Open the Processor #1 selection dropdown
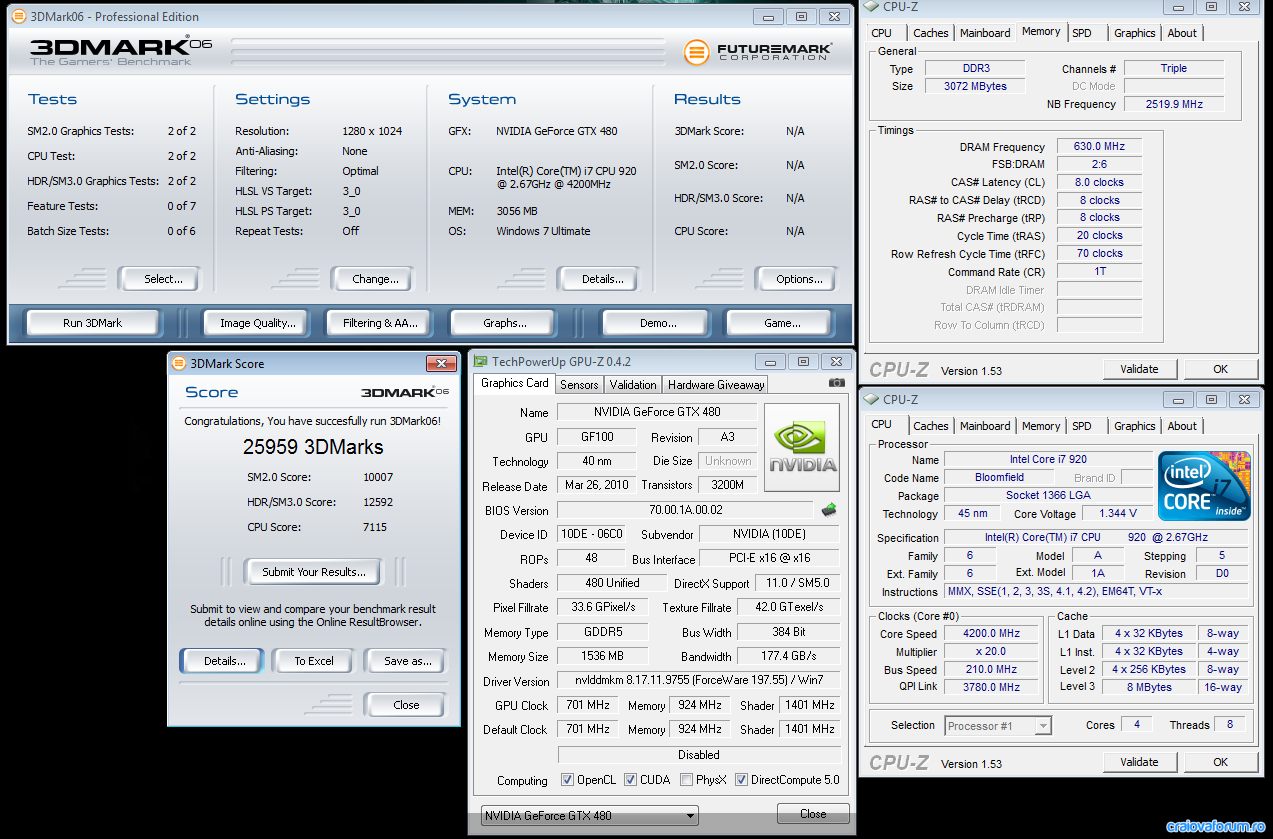 coord(997,725)
